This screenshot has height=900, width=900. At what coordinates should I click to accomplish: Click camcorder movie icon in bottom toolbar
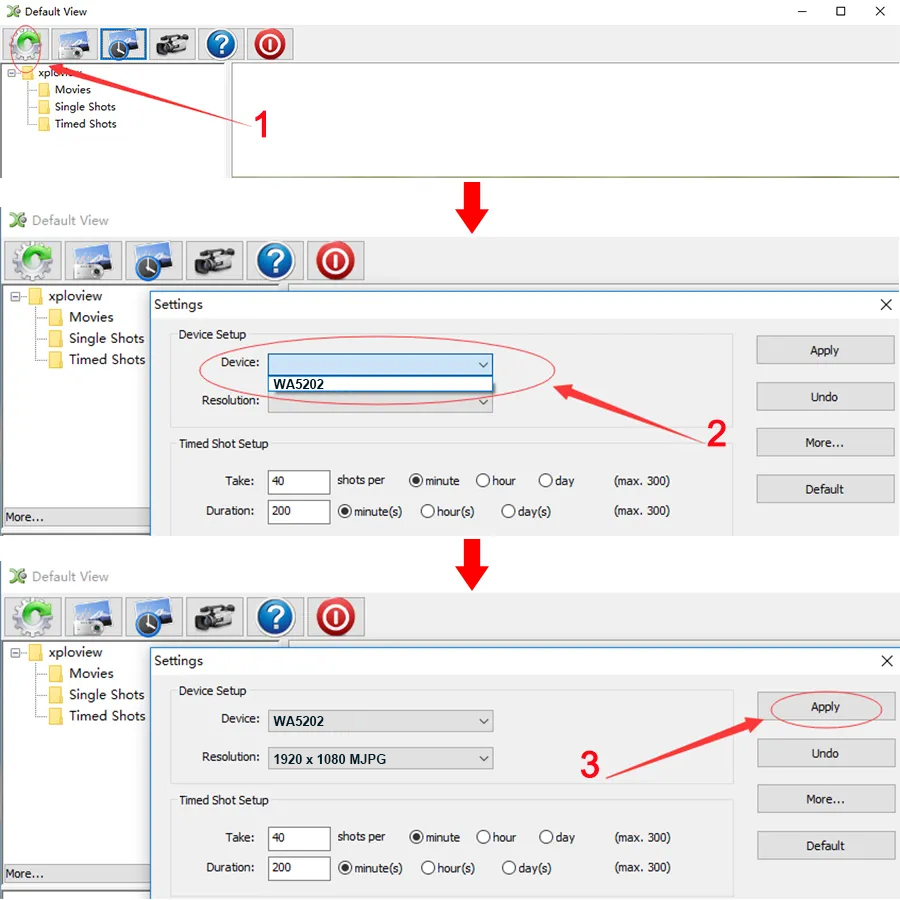pos(215,617)
